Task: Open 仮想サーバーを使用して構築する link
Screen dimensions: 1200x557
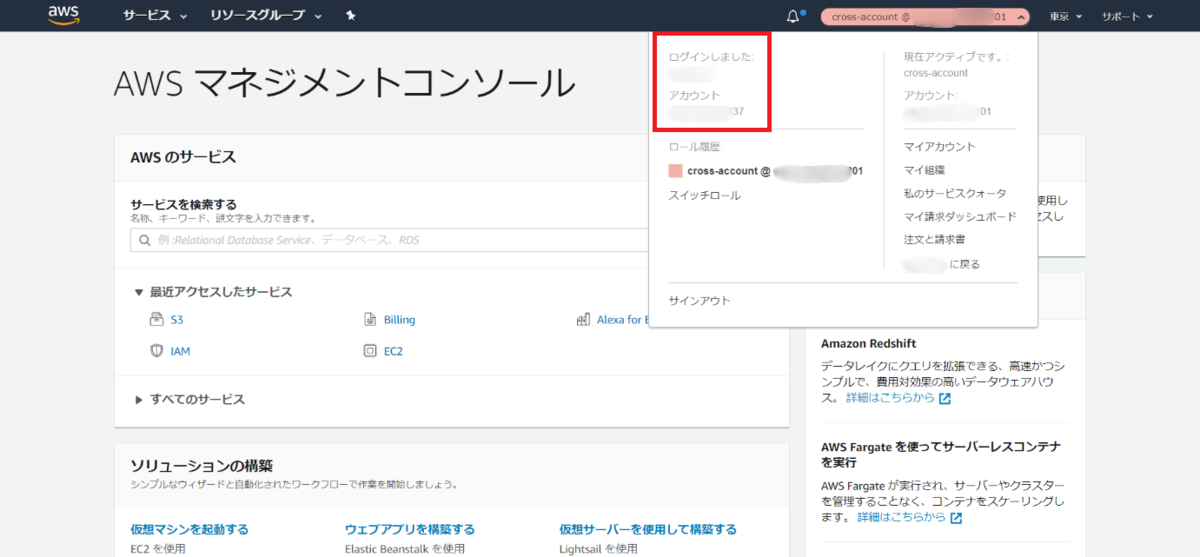Action: click(648, 529)
